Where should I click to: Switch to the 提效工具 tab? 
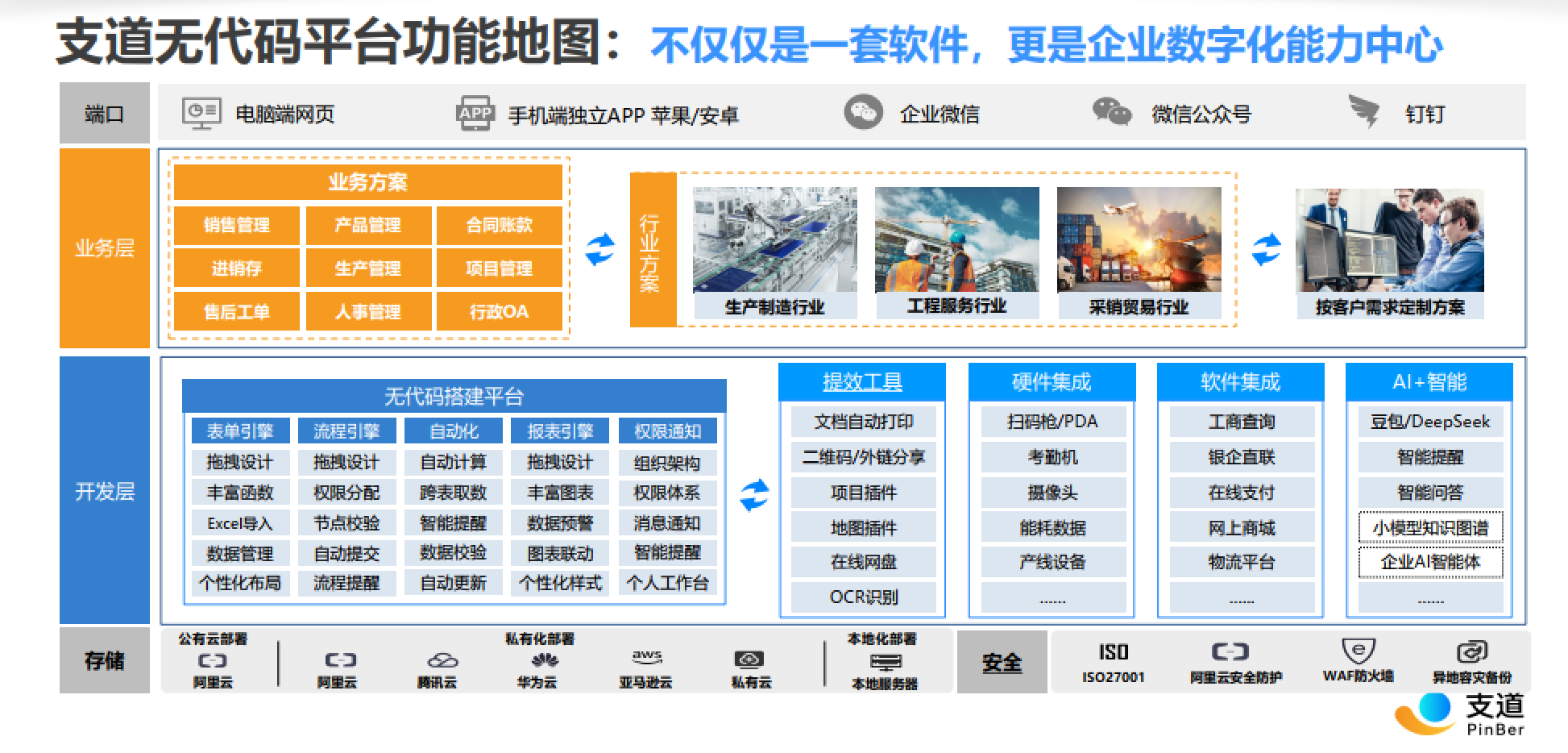(861, 381)
